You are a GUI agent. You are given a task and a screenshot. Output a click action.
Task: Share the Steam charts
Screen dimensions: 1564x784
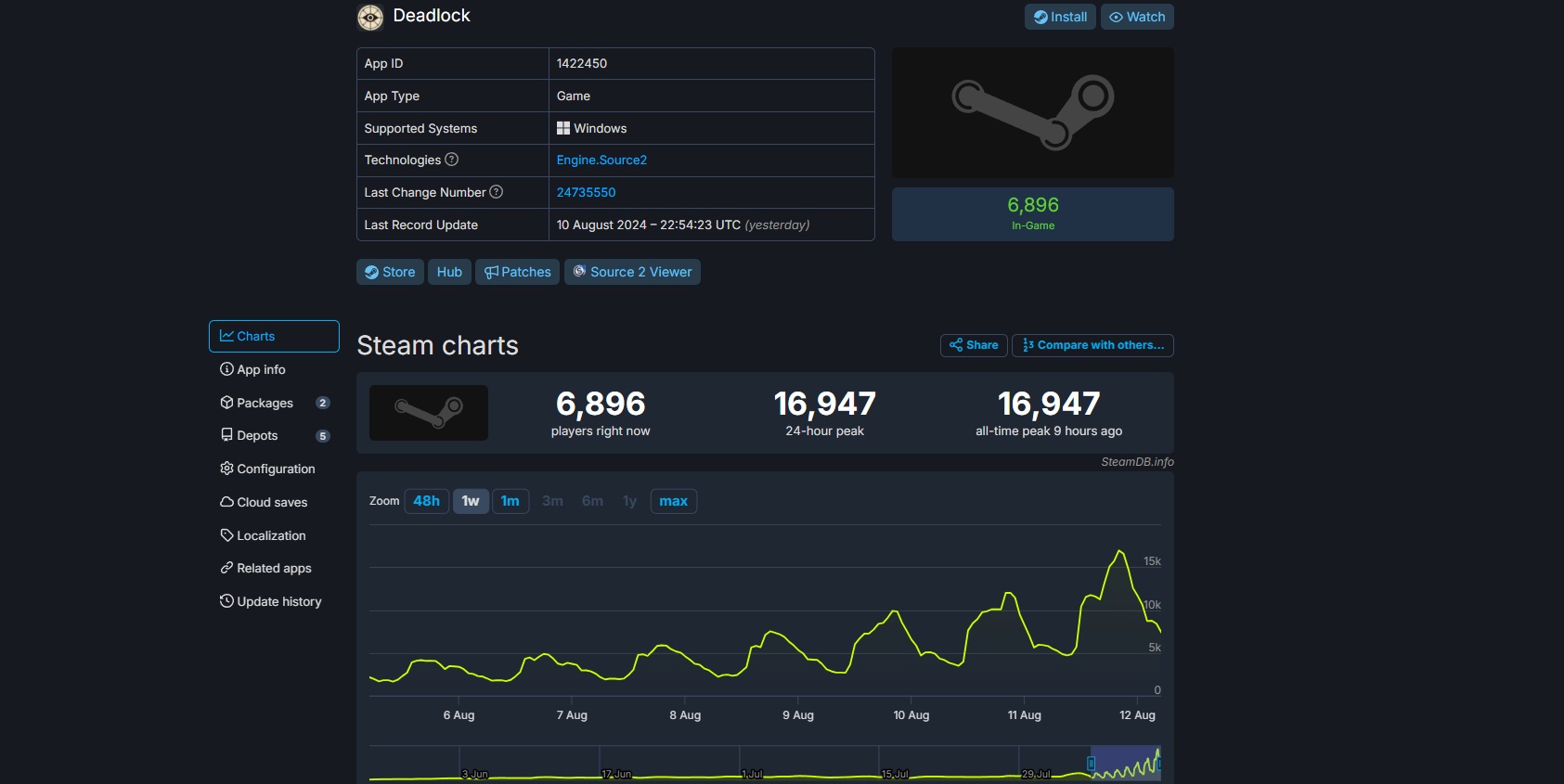pyautogui.click(x=974, y=345)
